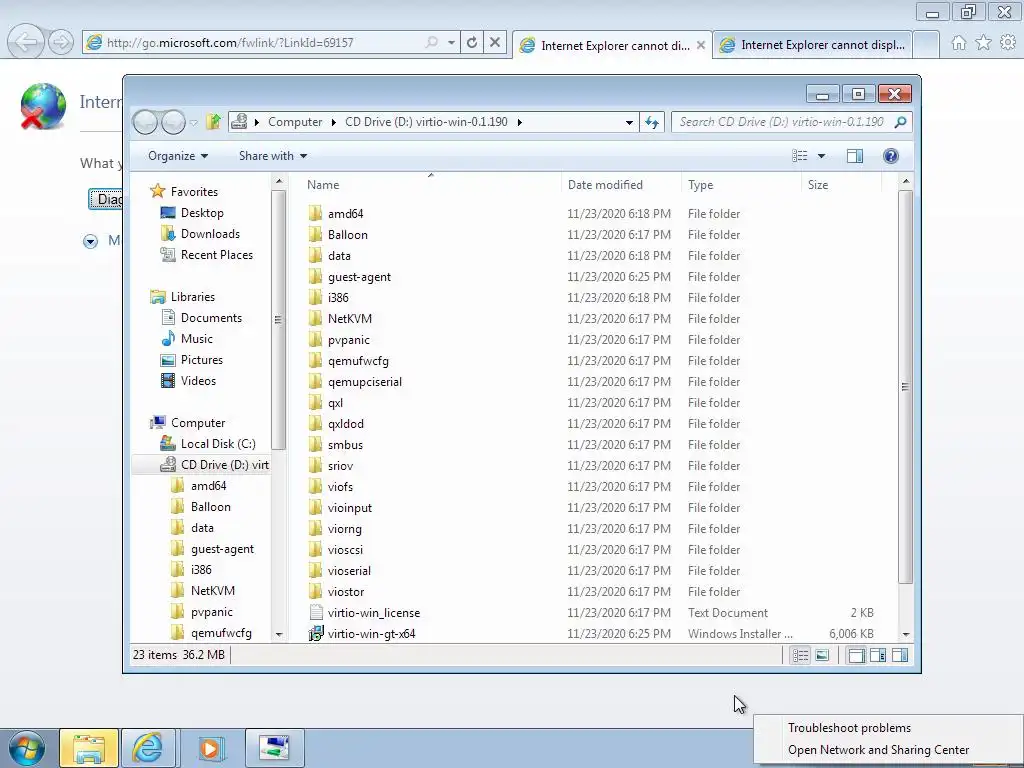This screenshot has width=1024, height=768.
Task: Open Internet Explorer address bar dropdown arrow
Action: (x=451, y=43)
